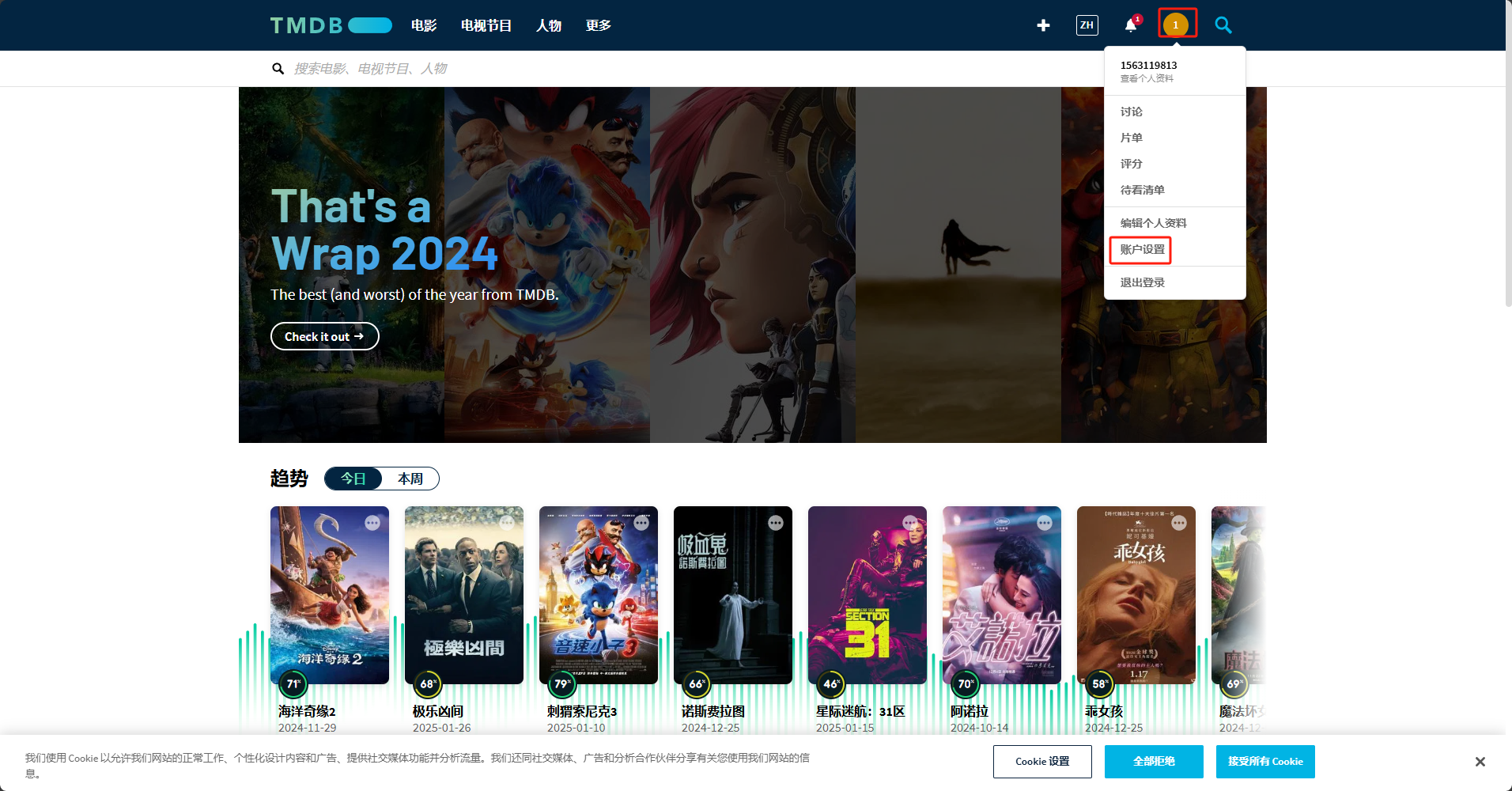Select 评分 in the user menu
1512x791 pixels.
[x=1132, y=164]
